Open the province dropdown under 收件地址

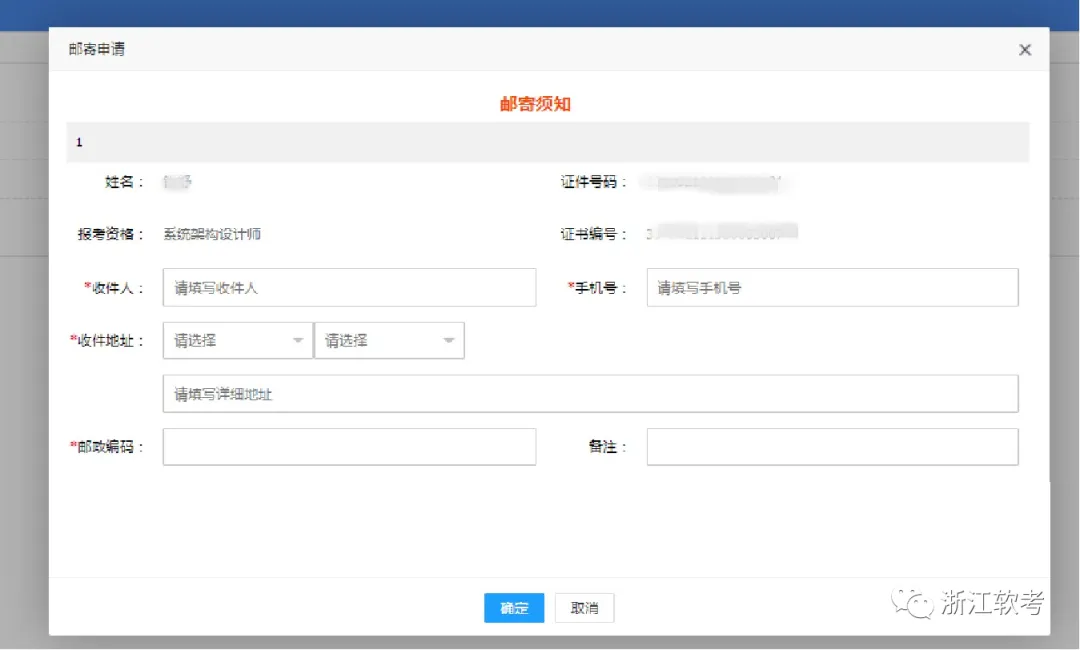pyautogui.click(x=237, y=340)
